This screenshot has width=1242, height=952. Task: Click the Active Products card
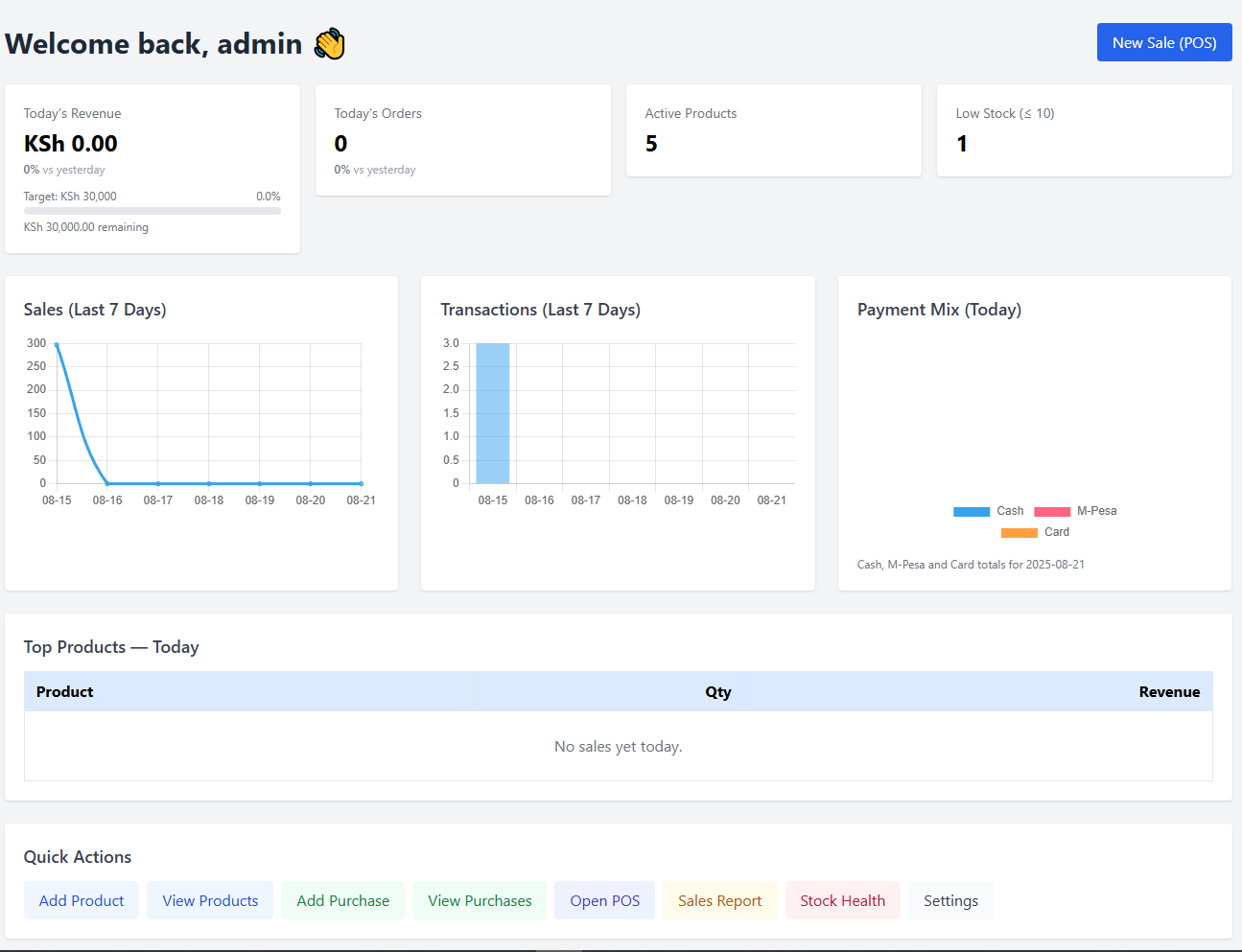tap(773, 130)
